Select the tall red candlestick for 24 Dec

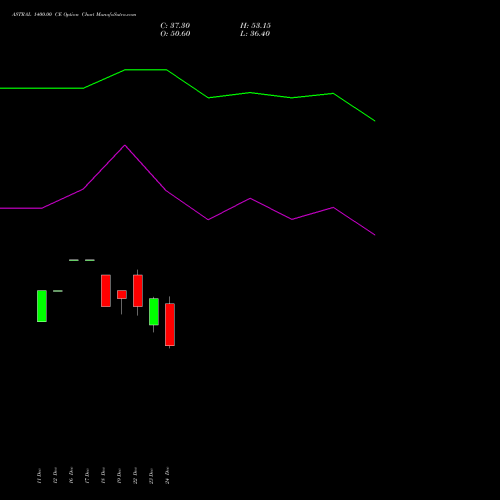170,324
